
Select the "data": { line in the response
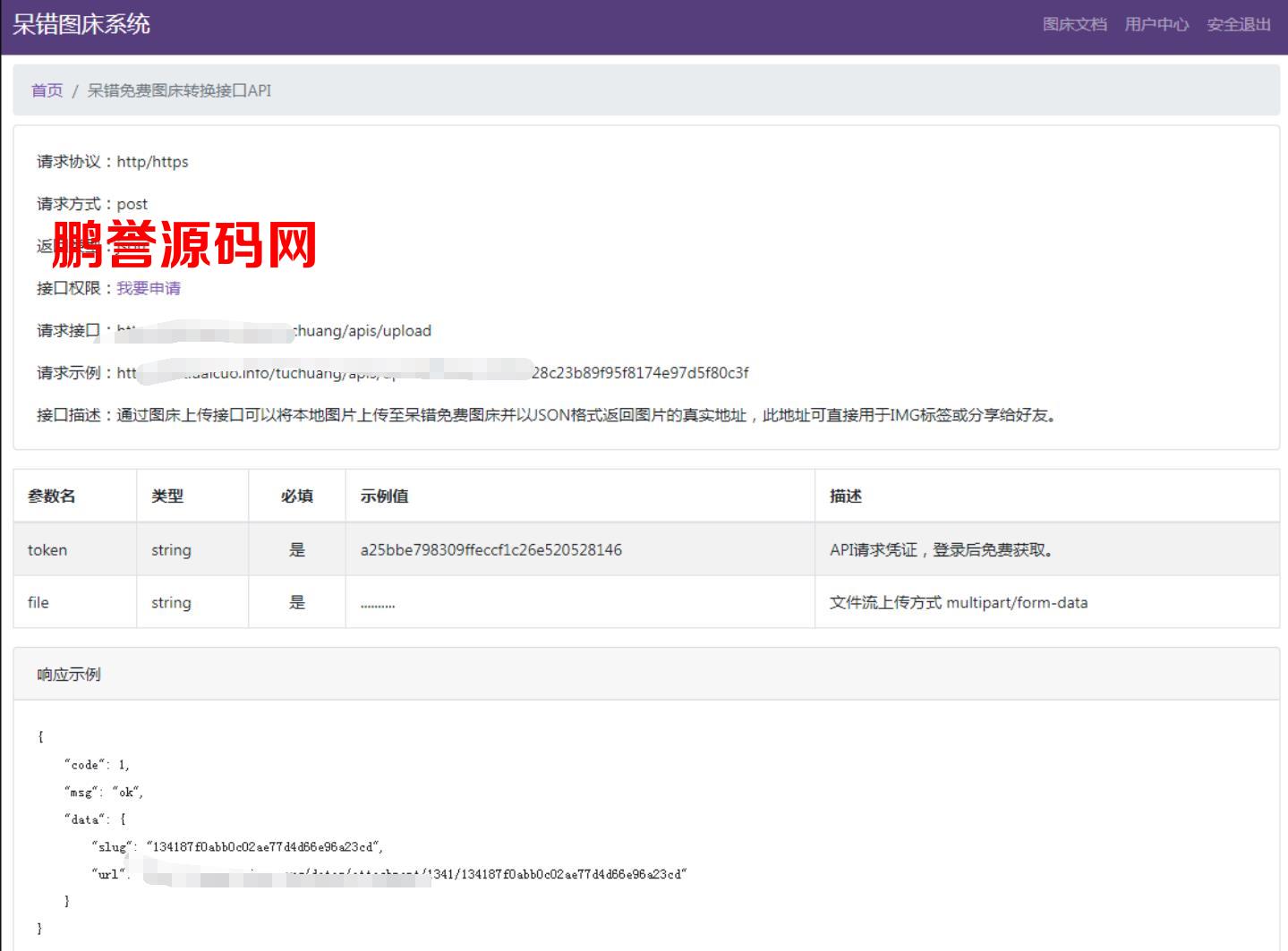[x=95, y=819]
